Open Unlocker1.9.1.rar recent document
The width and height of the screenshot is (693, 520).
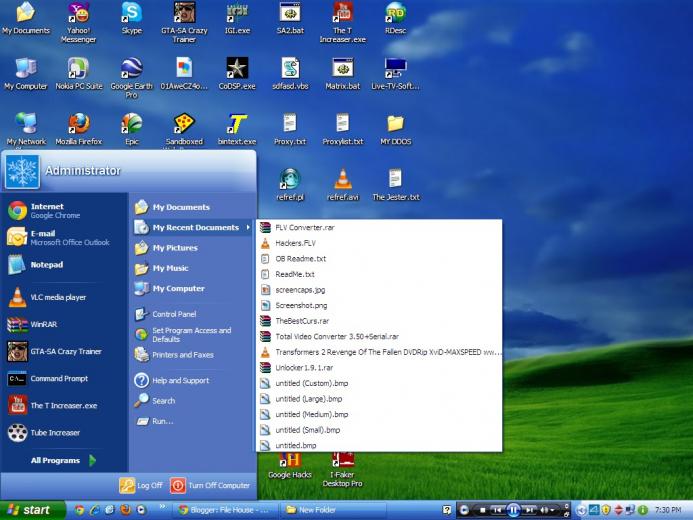click(x=379, y=368)
